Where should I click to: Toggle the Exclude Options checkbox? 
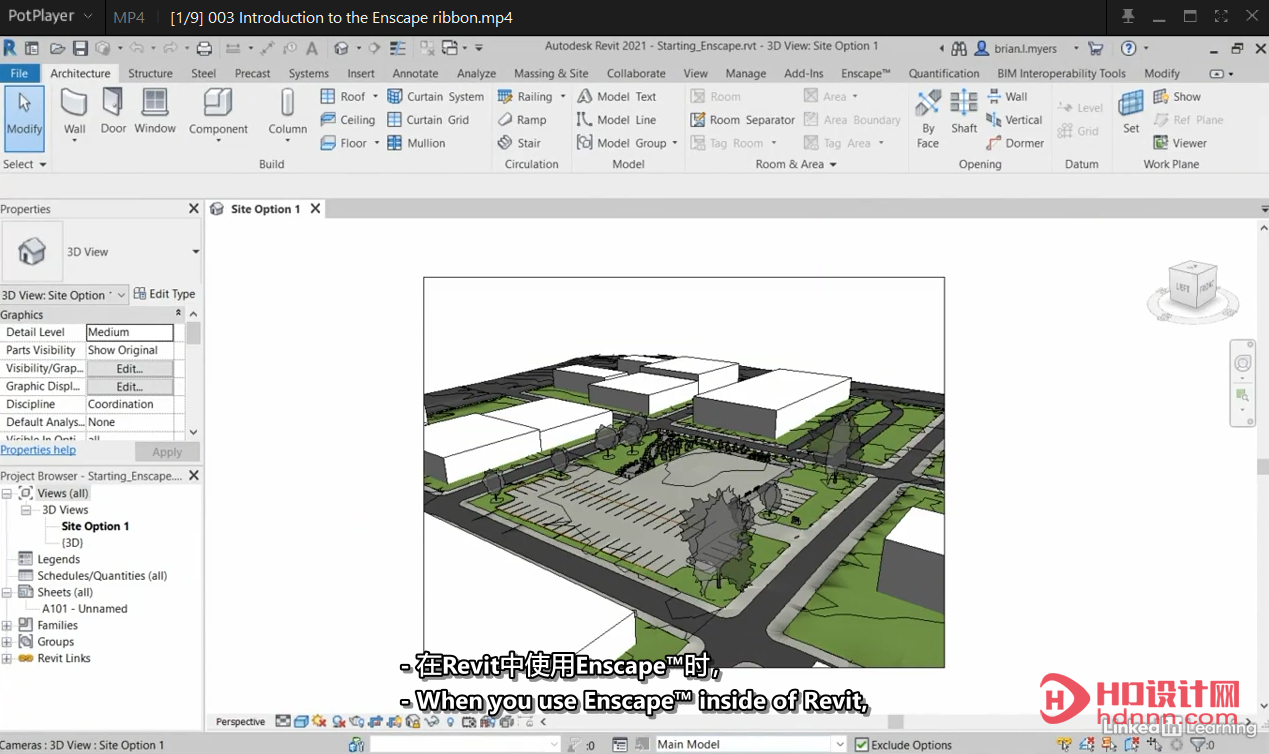coord(861,745)
